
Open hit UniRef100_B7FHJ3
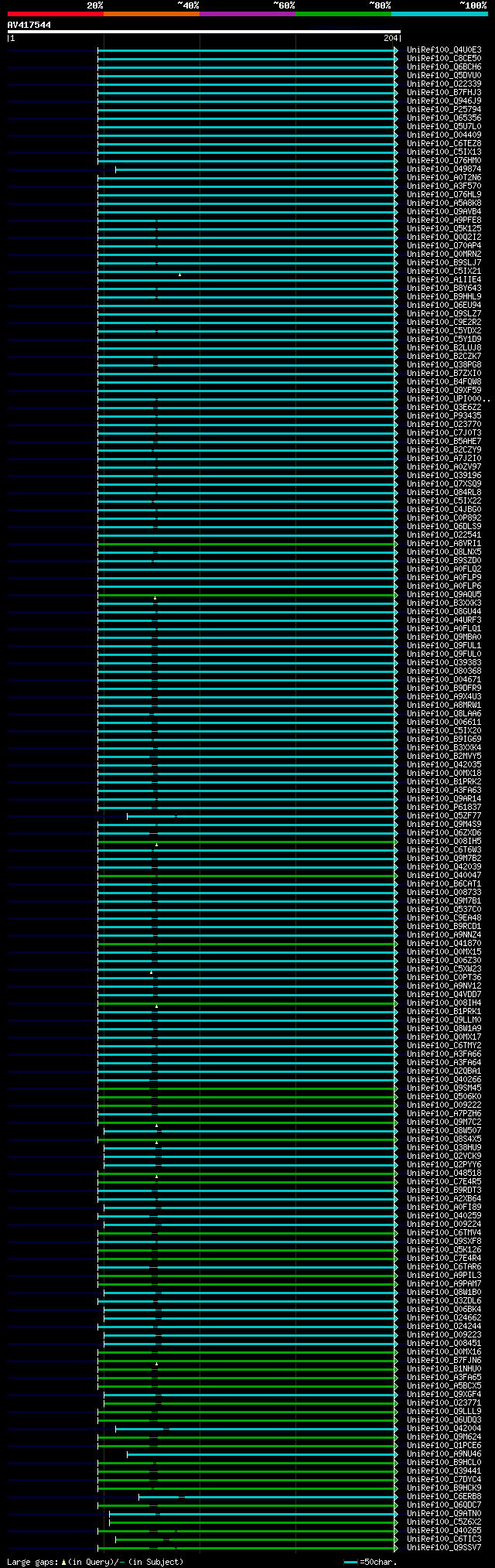point(444,93)
